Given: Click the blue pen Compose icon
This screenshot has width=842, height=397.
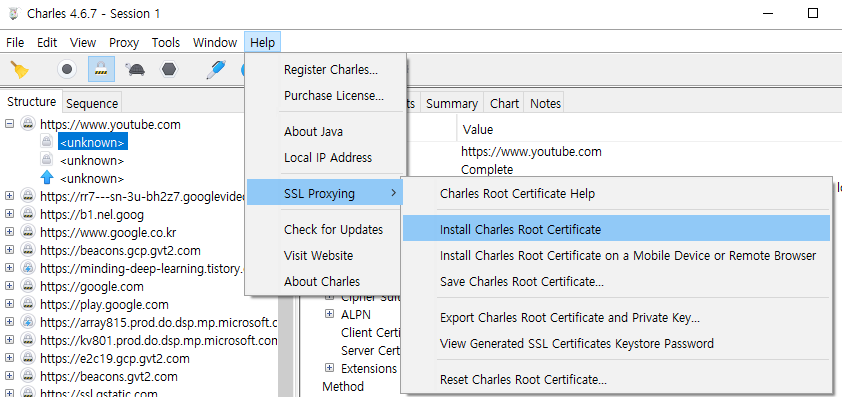Looking at the screenshot, I should pyautogui.click(x=215, y=69).
